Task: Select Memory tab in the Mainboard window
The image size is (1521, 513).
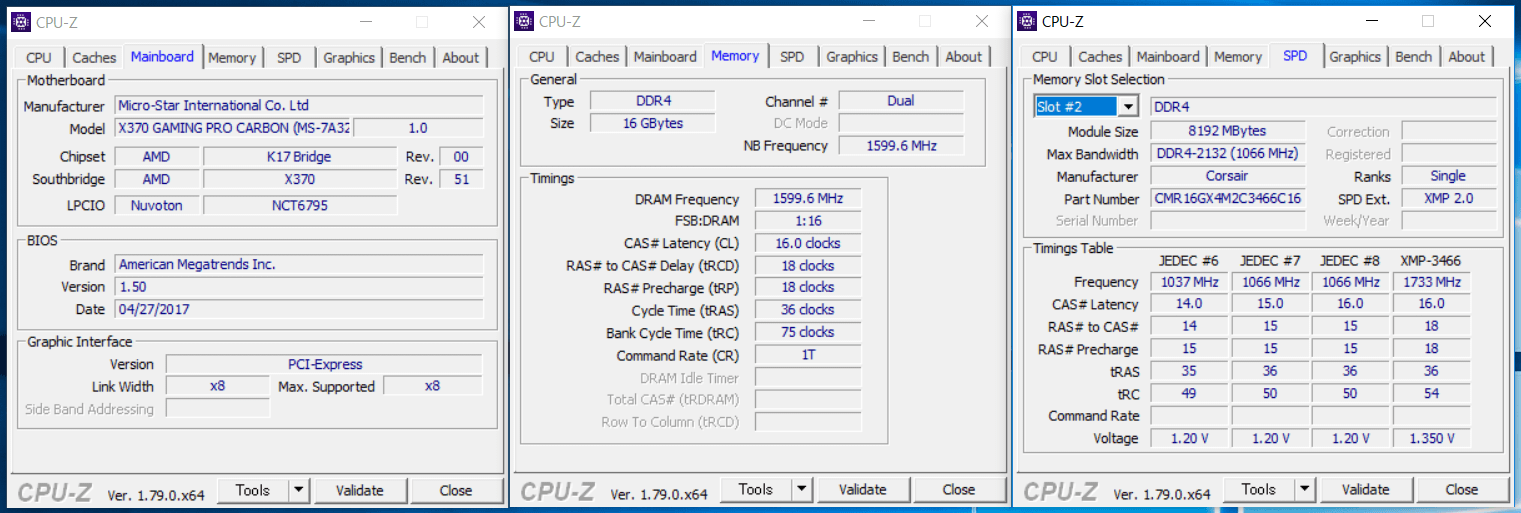Action: [x=232, y=58]
